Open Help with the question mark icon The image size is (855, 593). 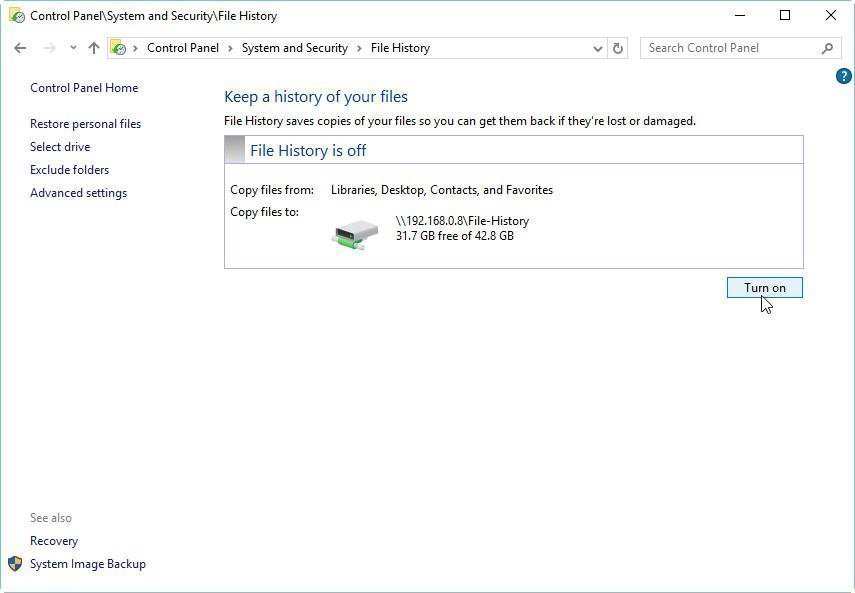pyautogui.click(x=844, y=76)
